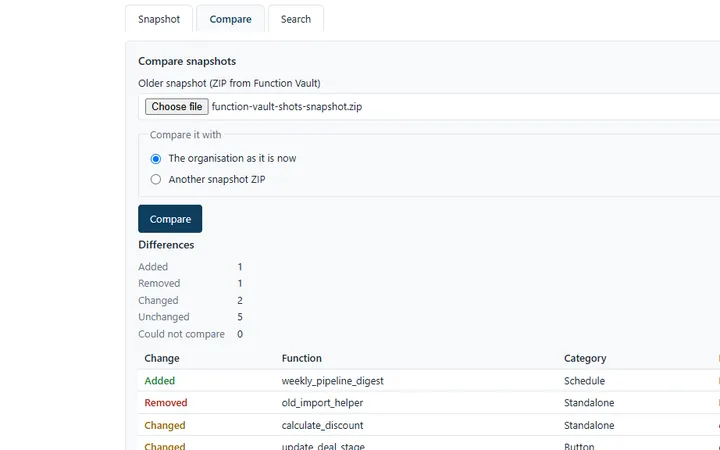Click the 'Could not compare' value 0

click(x=240, y=334)
